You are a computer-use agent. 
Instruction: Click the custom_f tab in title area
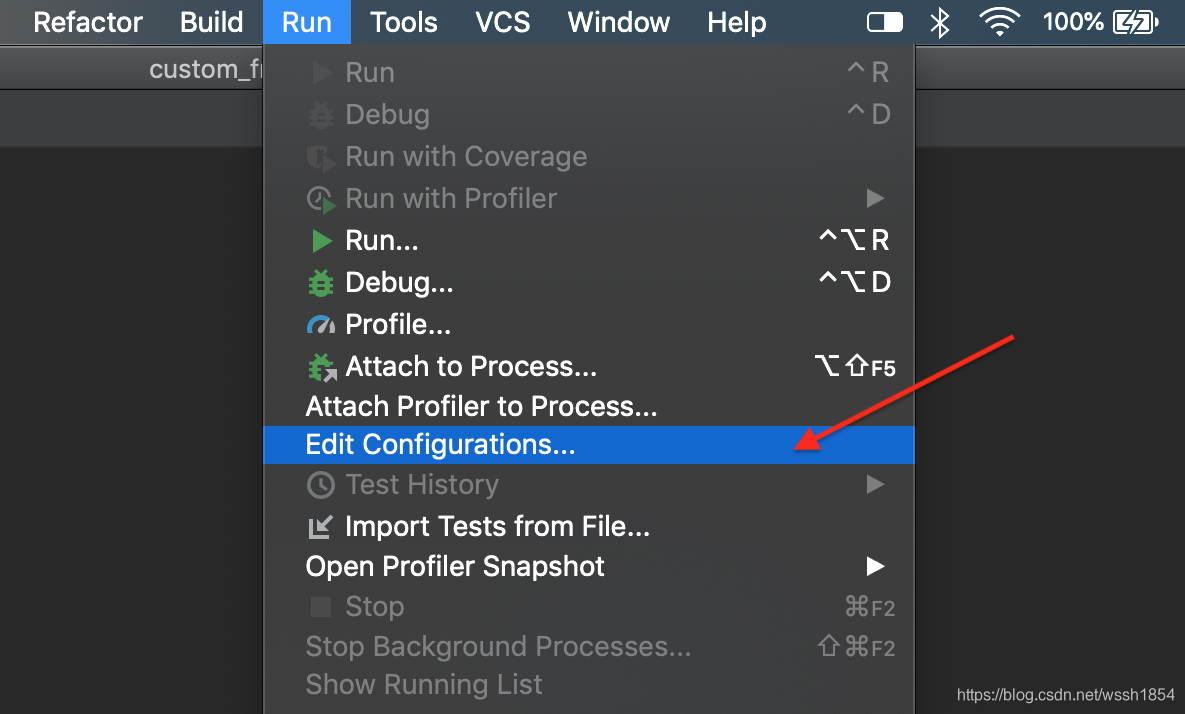204,70
